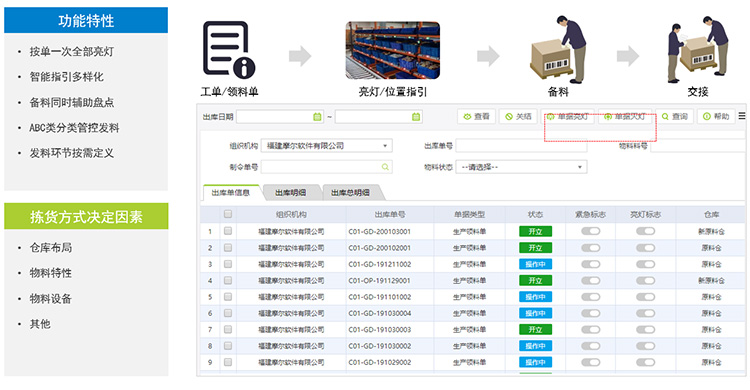Click 开立 status badge for C01-GD-200103001

(x=535, y=231)
